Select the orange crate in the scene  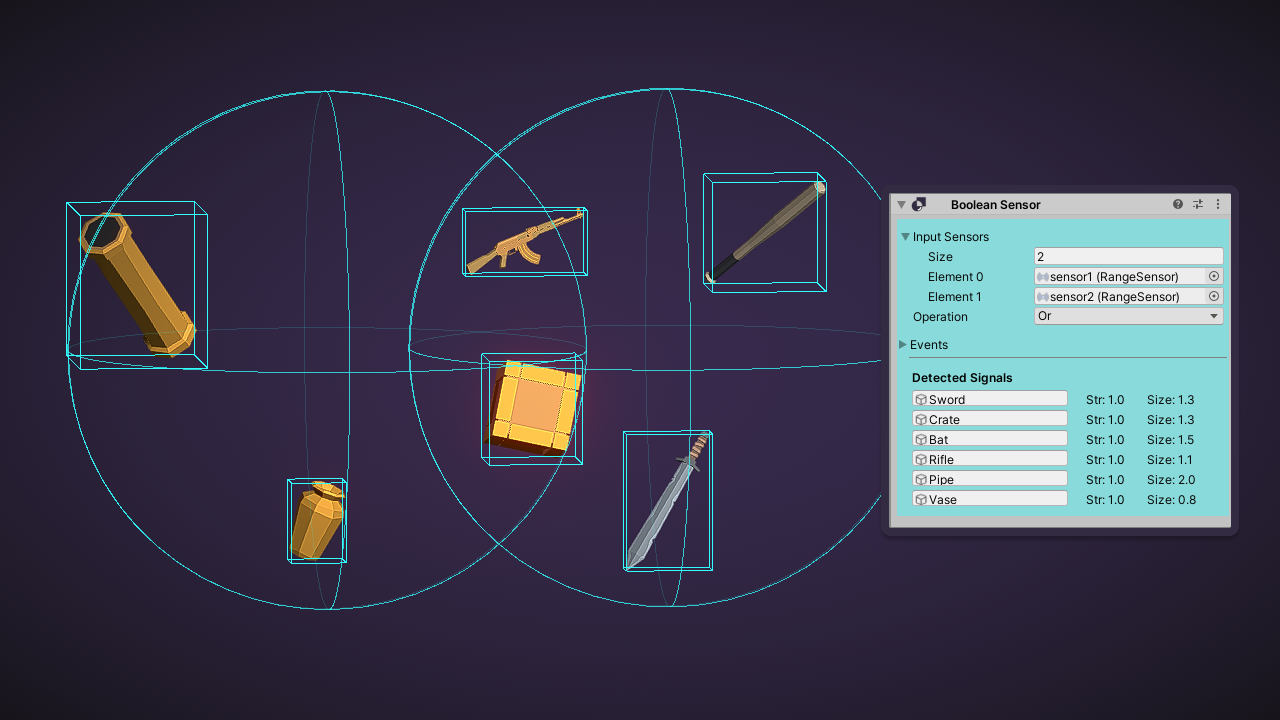pyautogui.click(x=535, y=407)
